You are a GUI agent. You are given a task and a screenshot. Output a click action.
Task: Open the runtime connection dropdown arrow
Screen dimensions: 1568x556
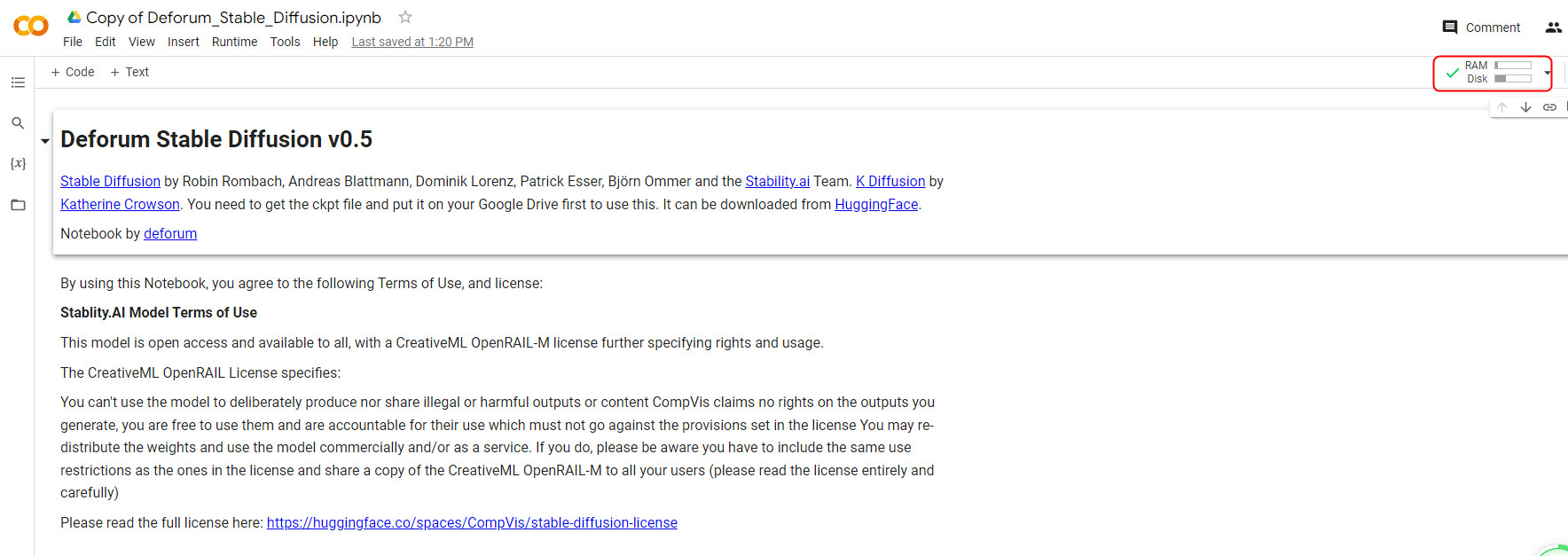click(x=1547, y=73)
